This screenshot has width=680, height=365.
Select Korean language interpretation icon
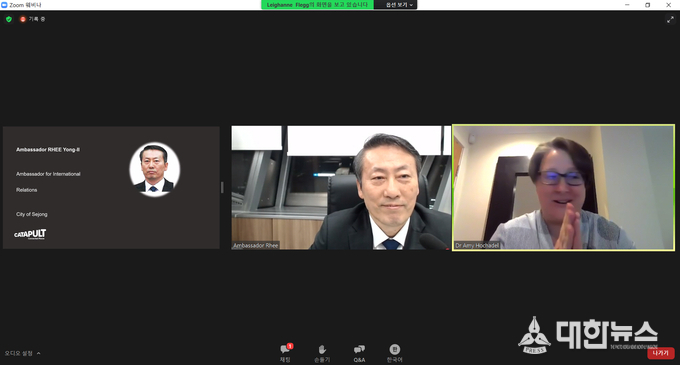tap(395, 349)
